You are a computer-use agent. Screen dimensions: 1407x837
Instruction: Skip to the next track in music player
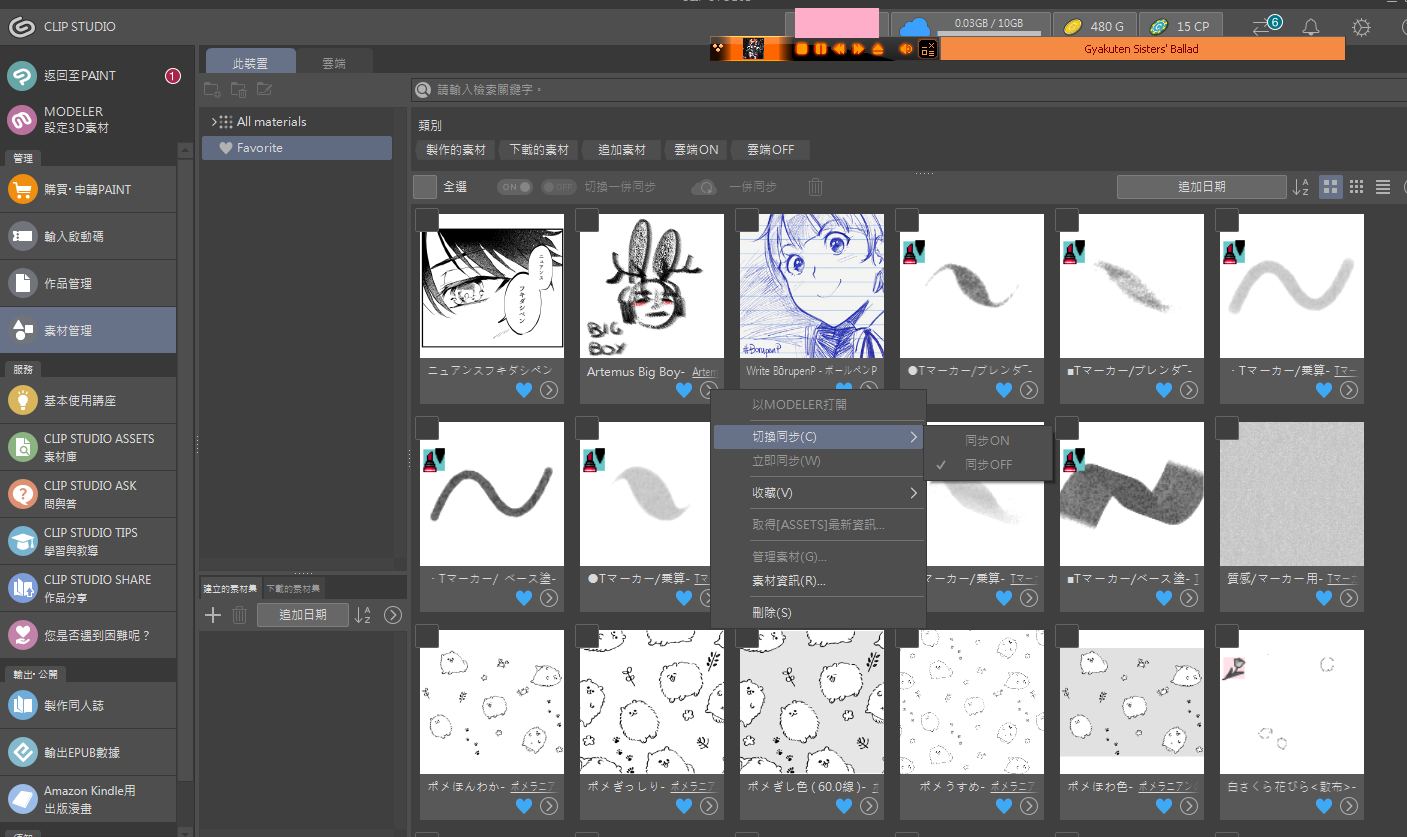[858, 49]
